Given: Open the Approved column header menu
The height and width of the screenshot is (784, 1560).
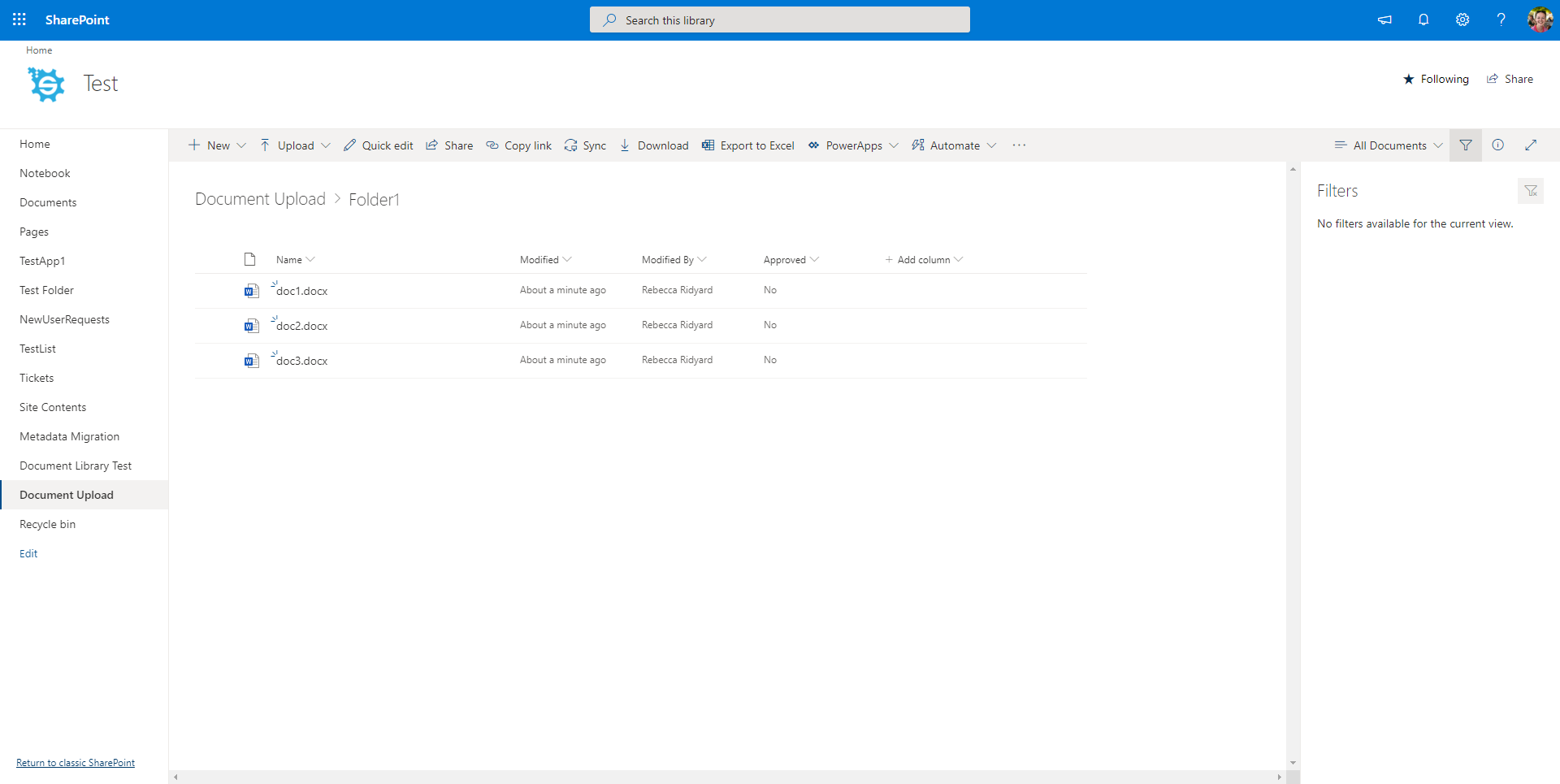Looking at the screenshot, I should 791,260.
